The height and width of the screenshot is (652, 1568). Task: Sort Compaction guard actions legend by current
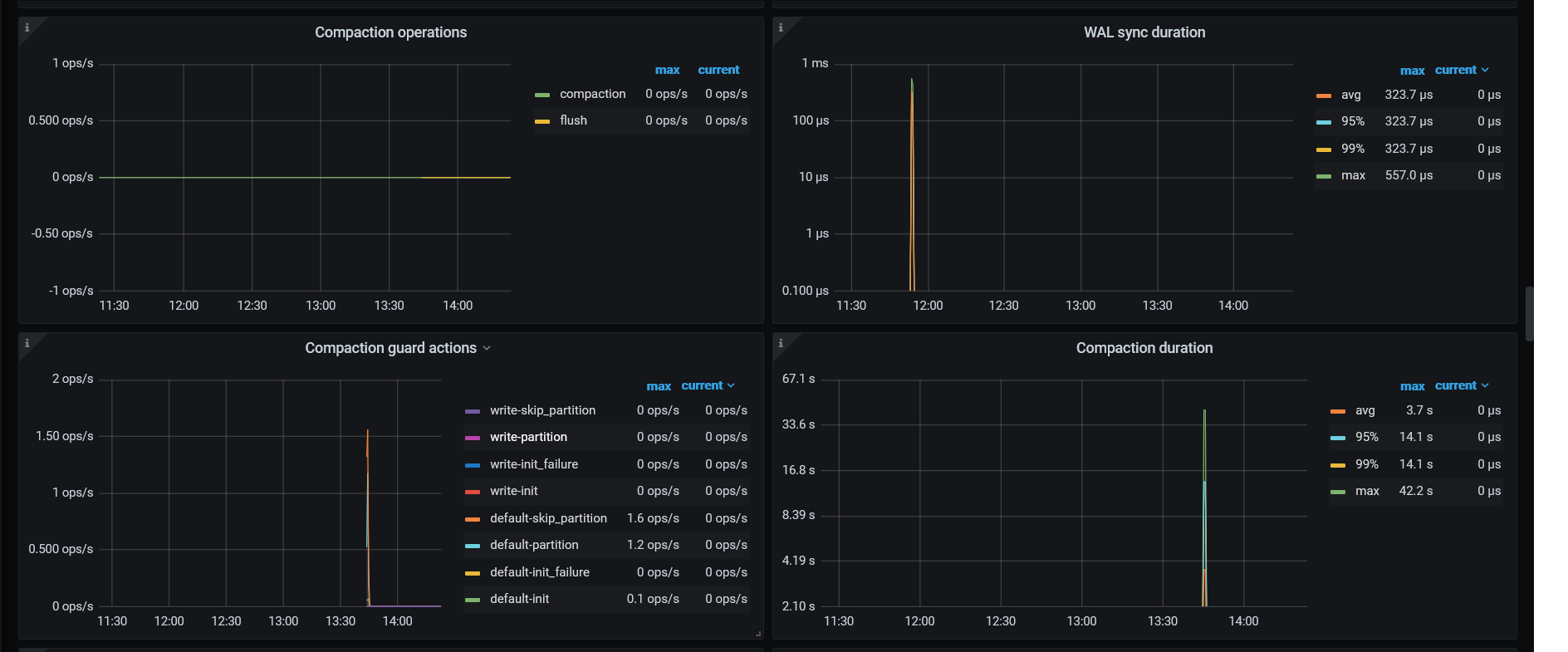tap(702, 386)
